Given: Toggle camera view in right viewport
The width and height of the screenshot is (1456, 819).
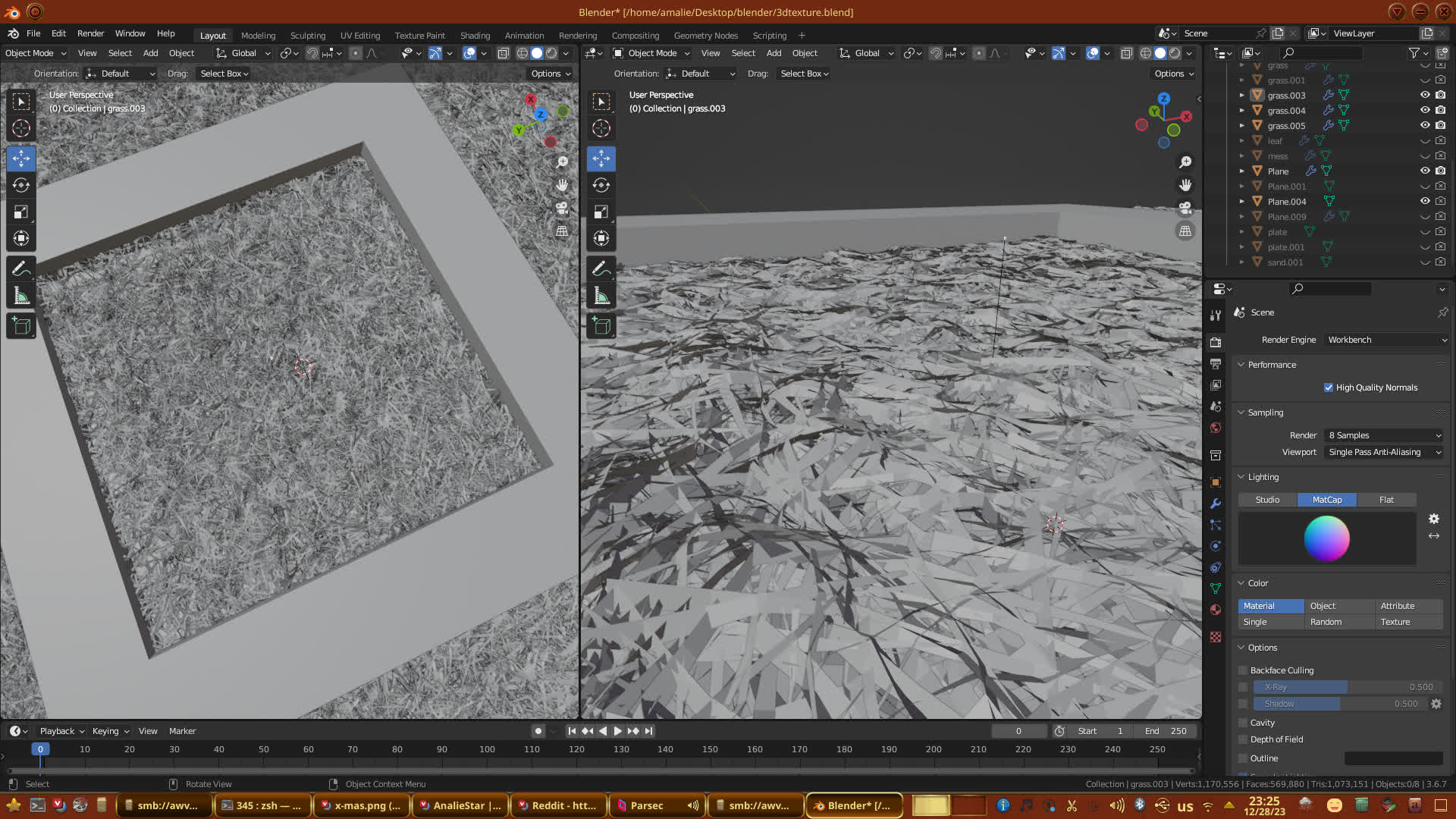Looking at the screenshot, I should pyautogui.click(x=1185, y=208).
